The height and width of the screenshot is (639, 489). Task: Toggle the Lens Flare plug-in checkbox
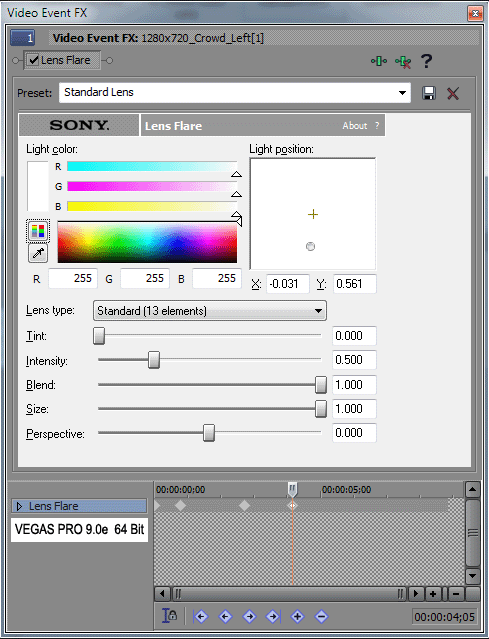pos(34,60)
